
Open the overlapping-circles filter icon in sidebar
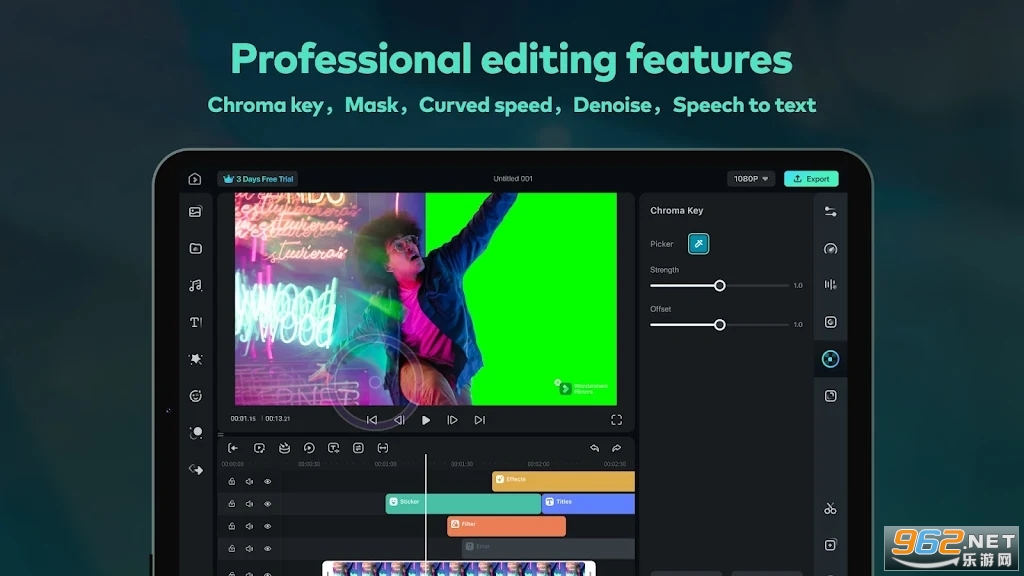click(x=195, y=432)
